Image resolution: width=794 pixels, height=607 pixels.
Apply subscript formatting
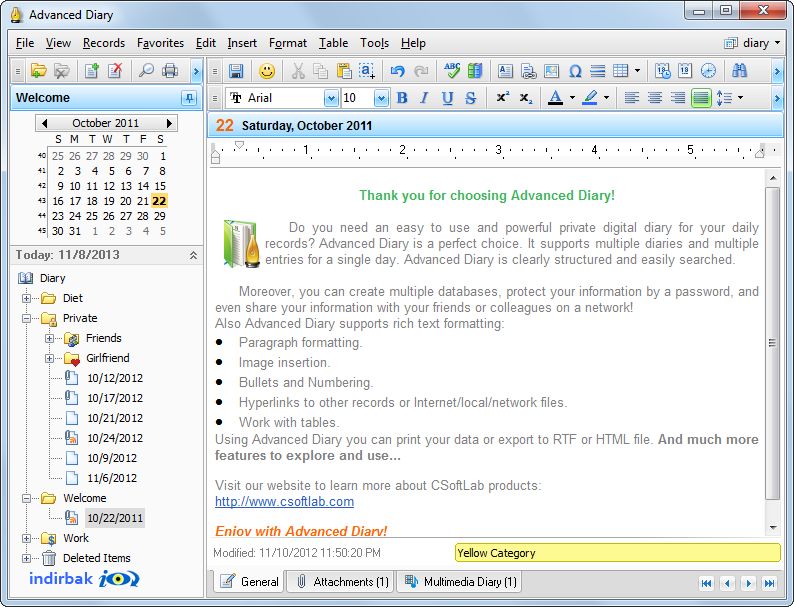pyautogui.click(x=526, y=98)
